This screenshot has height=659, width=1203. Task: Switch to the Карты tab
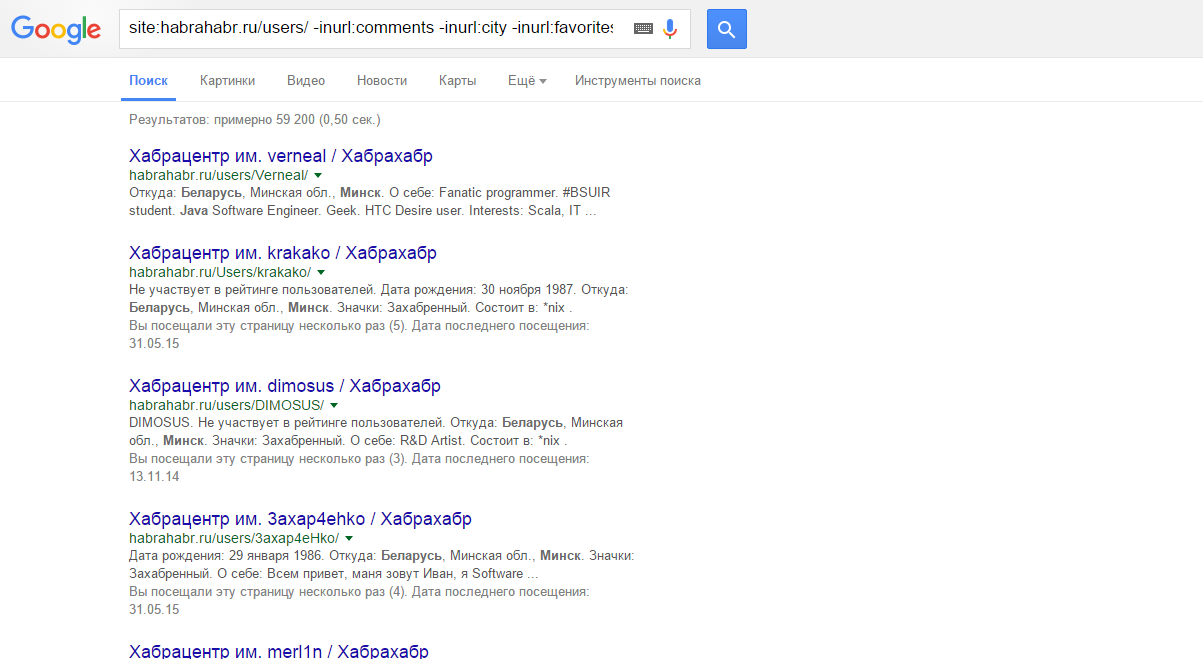(457, 81)
